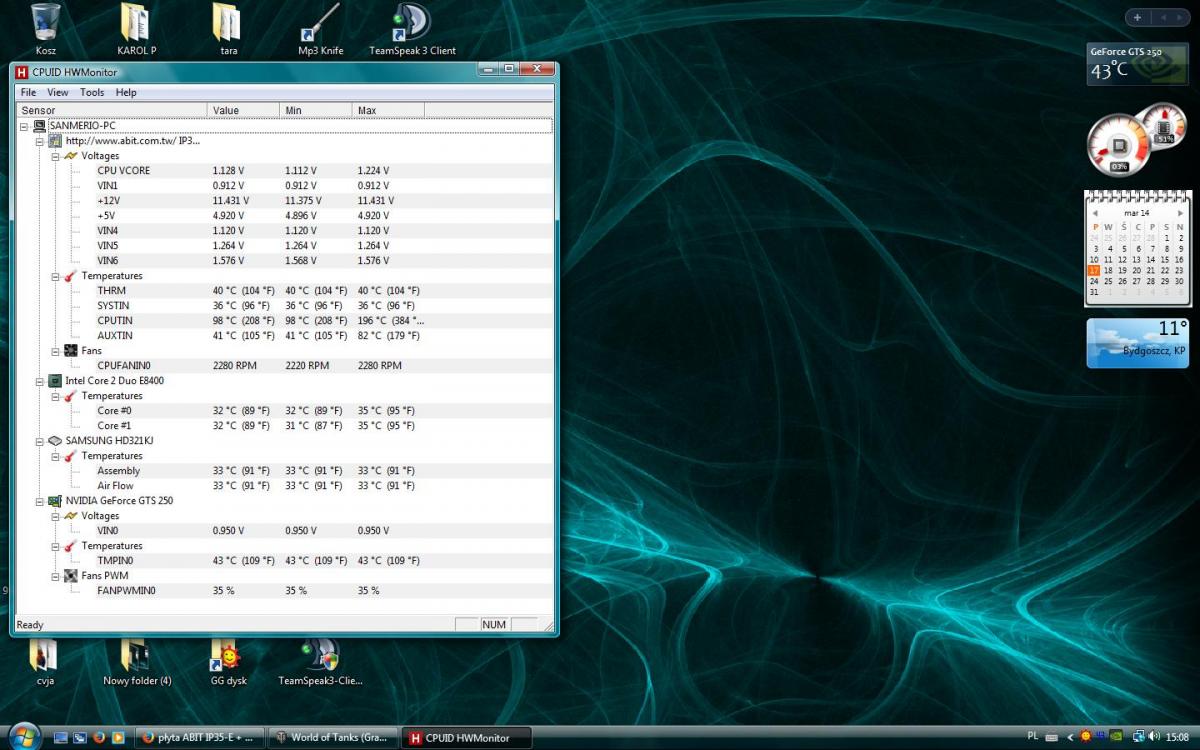Click Switch between windows quick launch icon
This screenshot has width=1200, height=750.
80,738
